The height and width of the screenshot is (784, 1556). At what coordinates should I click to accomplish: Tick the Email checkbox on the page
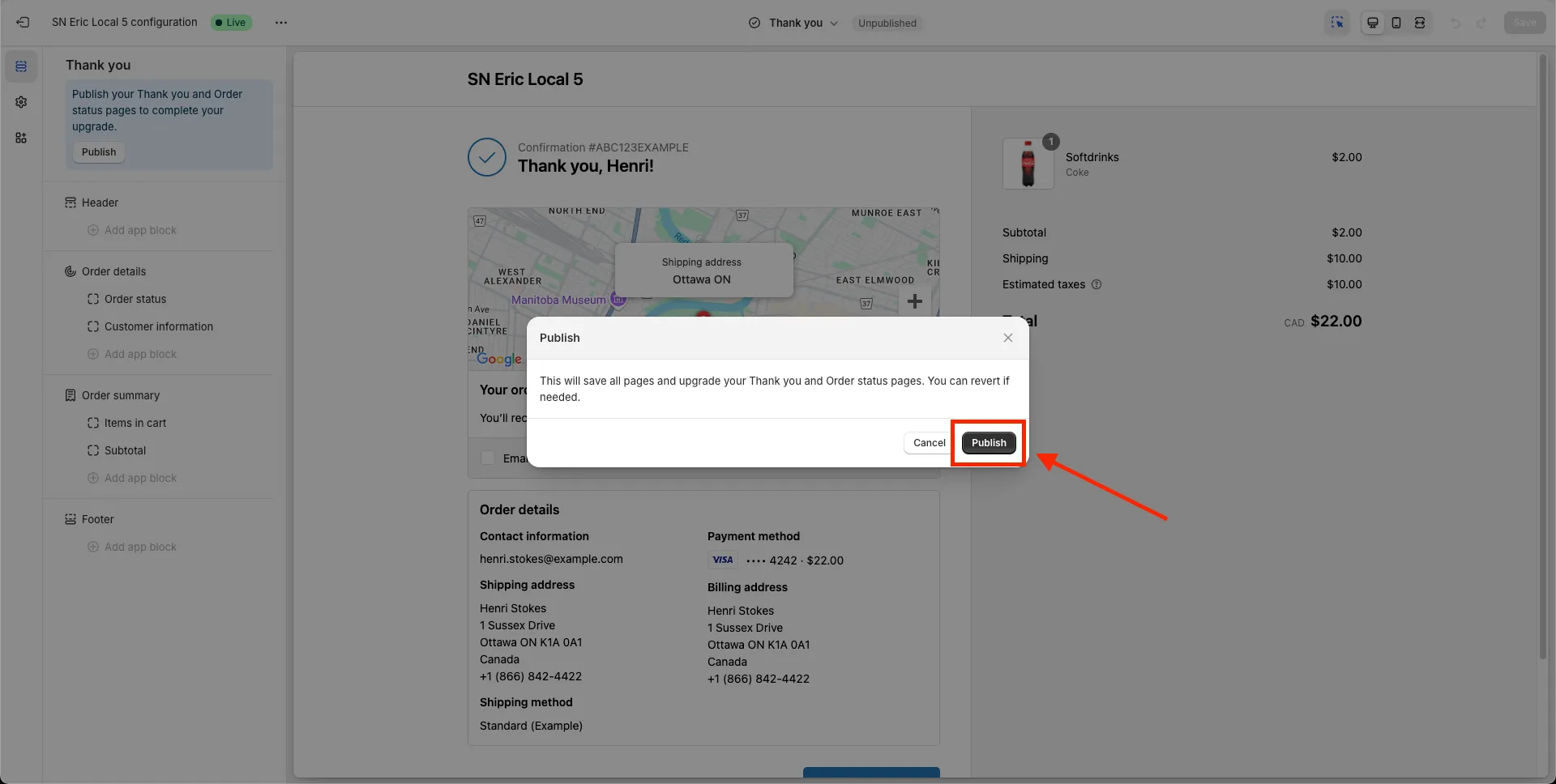(488, 458)
